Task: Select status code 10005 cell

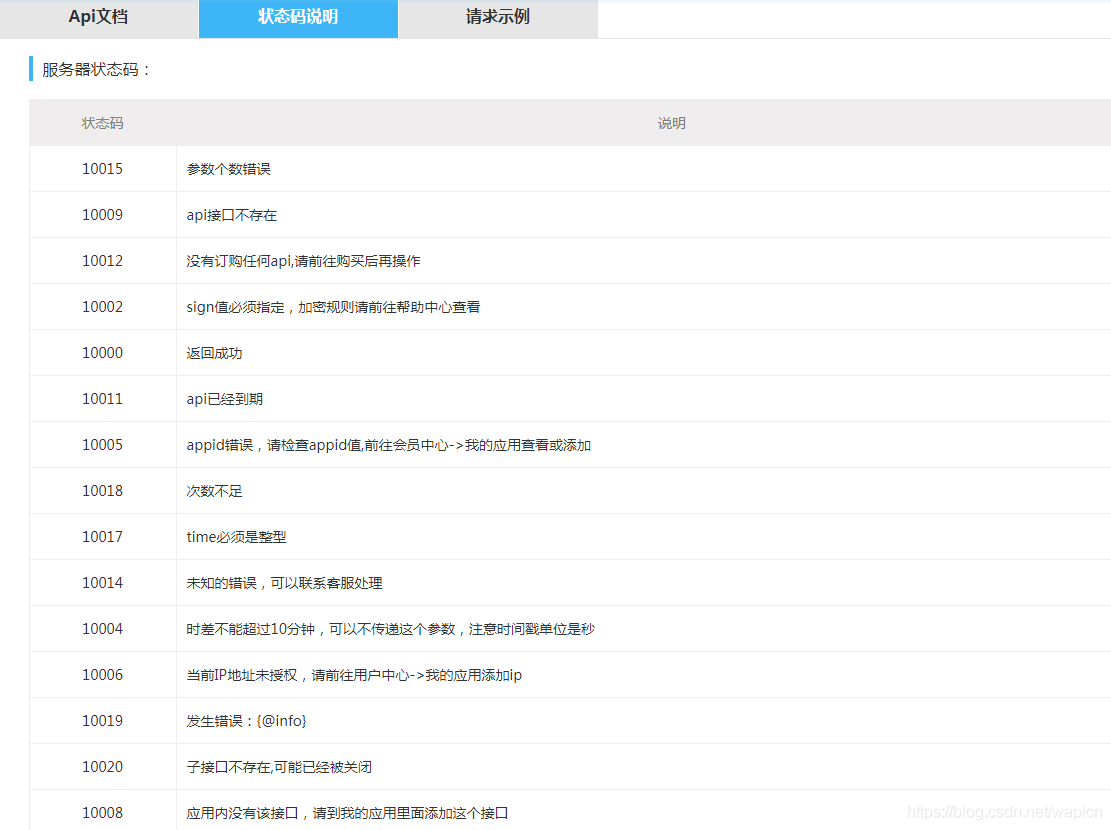Action: pyautogui.click(x=103, y=445)
